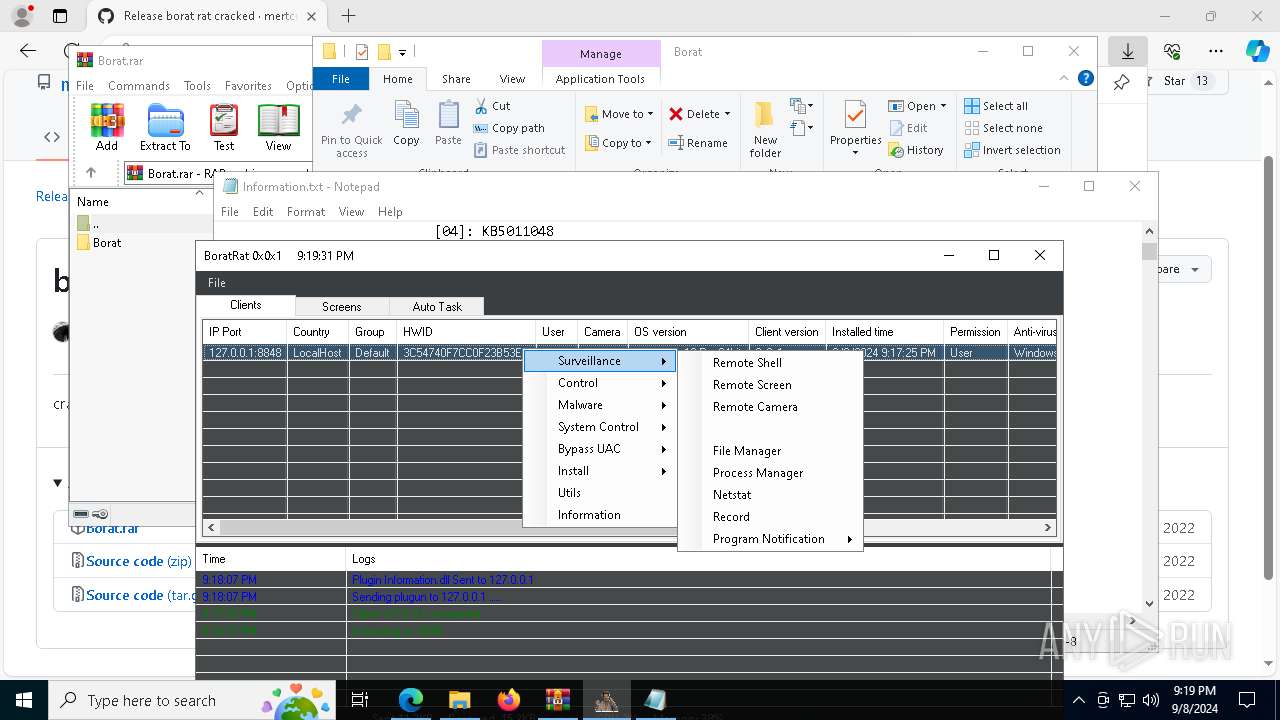Screen dimensions: 1280x720
Task: Click Paste shortcut in Explorer ribbon
Action: (519, 150)
